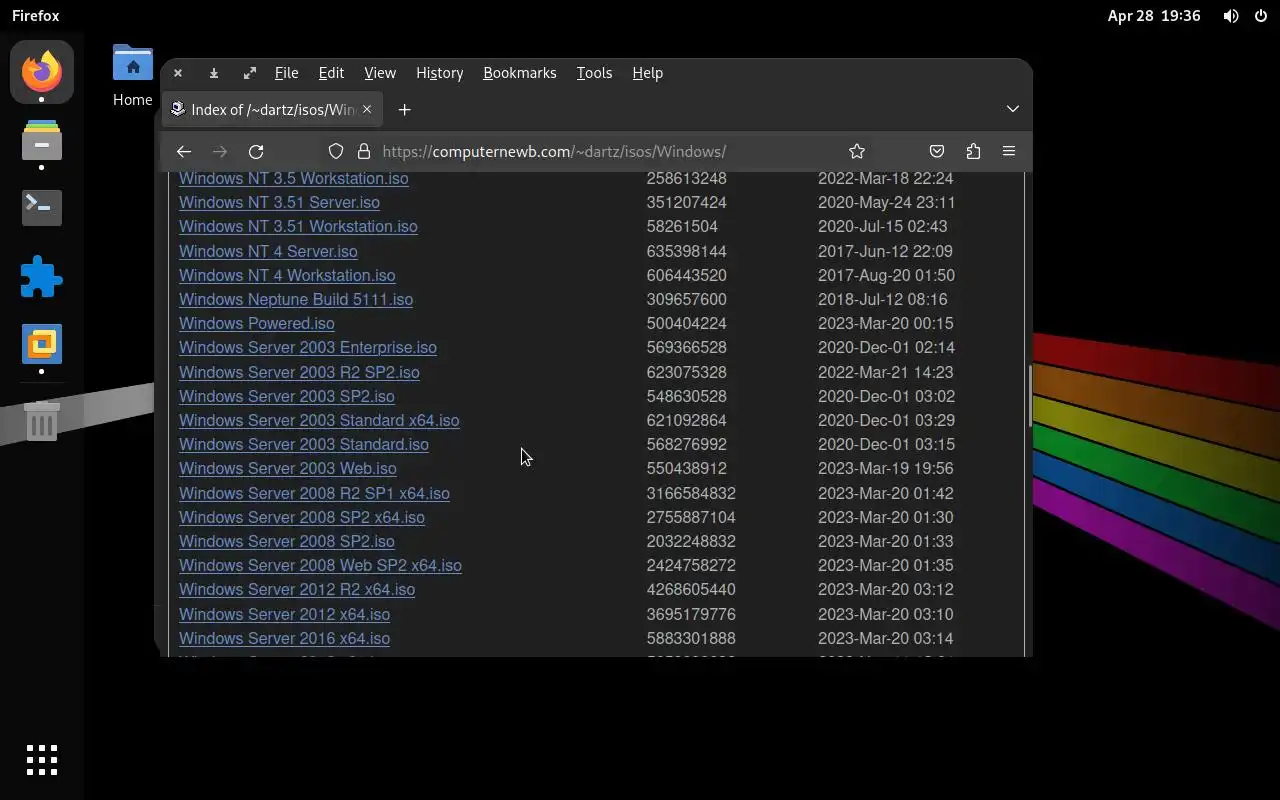Viewport: 1280px width, 800px height.
Task: Select the Index of tab
Action: [x=272, y=110]
